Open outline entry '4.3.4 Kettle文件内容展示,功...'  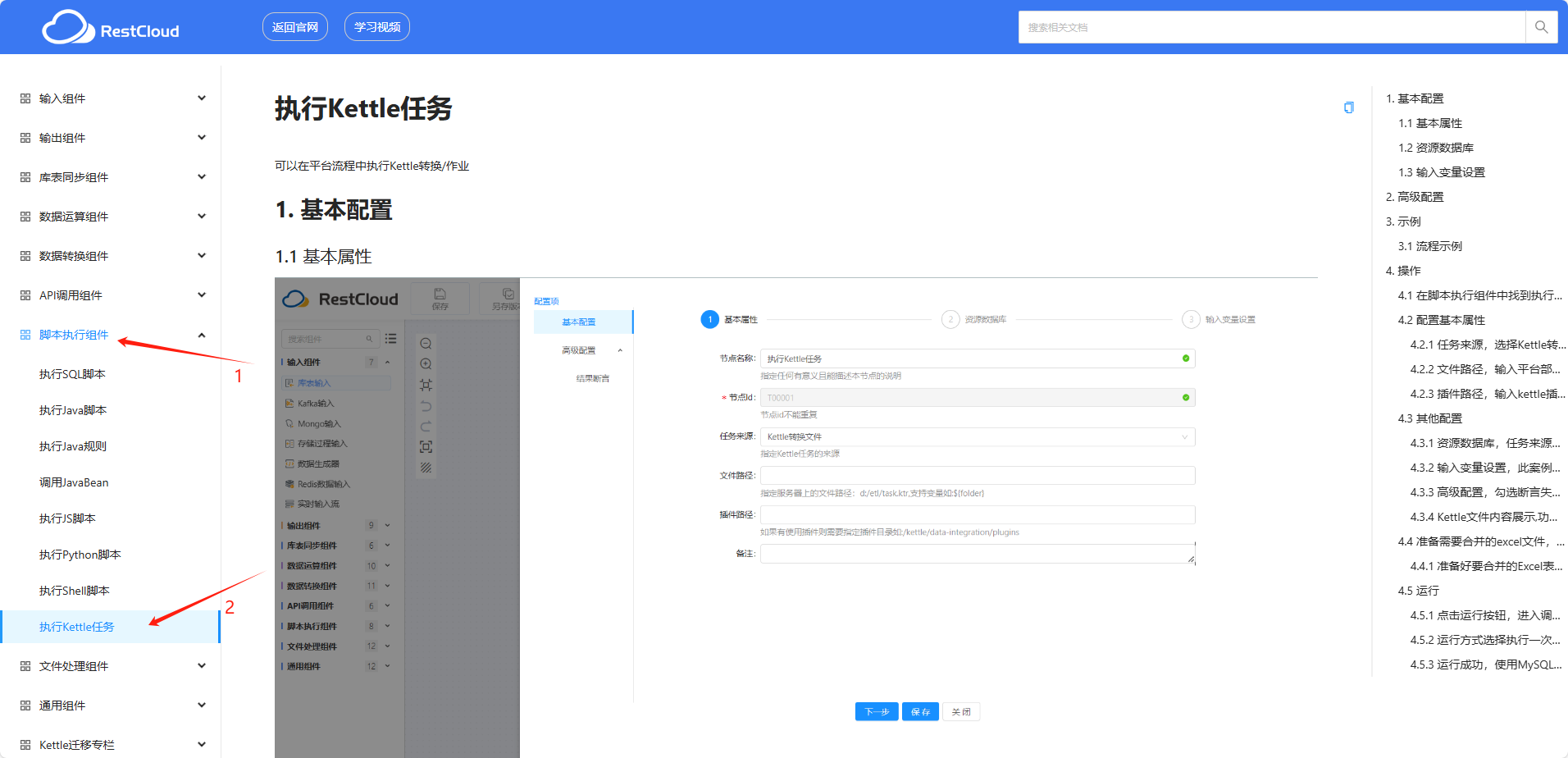[x=1484, y=517]
